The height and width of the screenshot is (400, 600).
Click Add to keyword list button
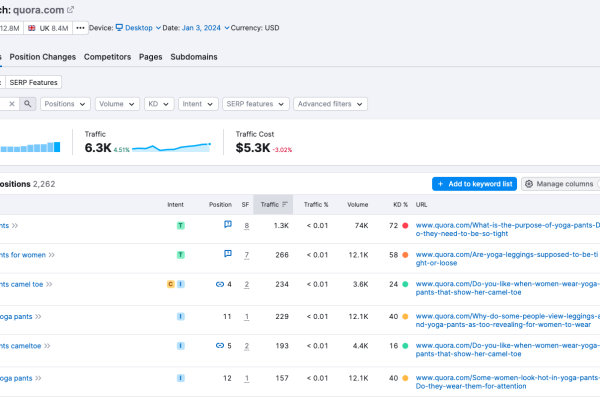pyautogui.click(x=474, y=184)
